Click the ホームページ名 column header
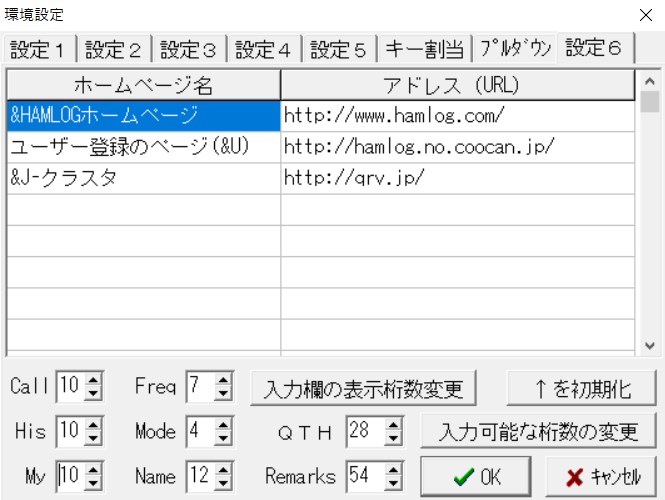 (143, 84)
